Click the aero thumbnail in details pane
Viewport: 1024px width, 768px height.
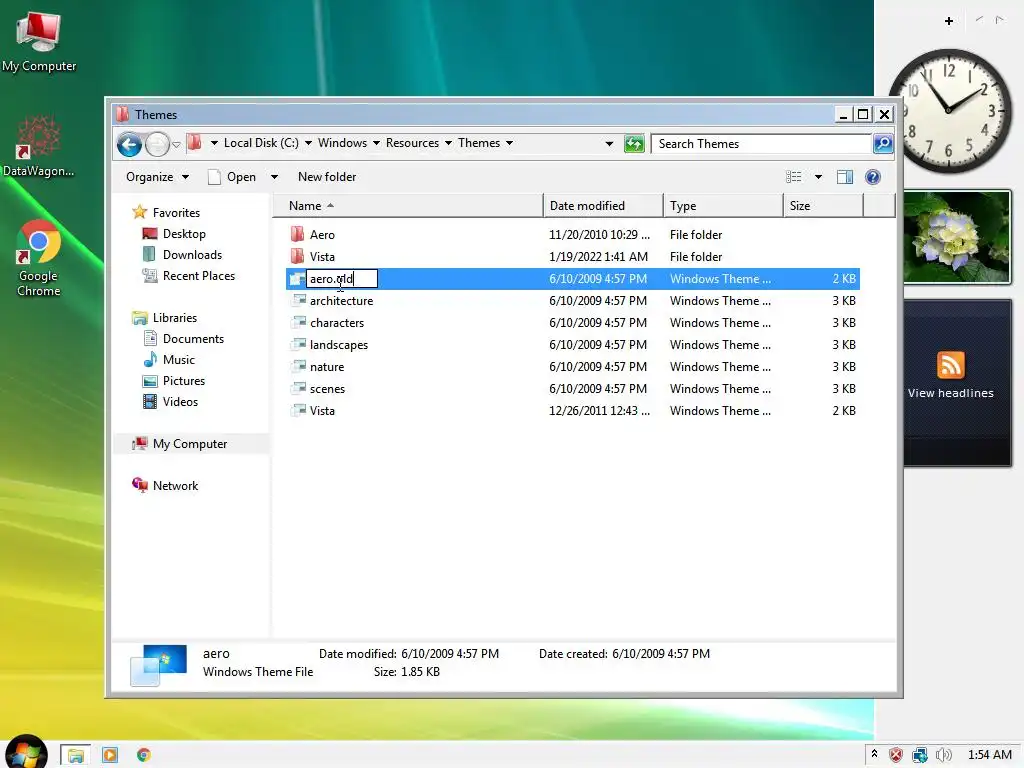[159, 665]
